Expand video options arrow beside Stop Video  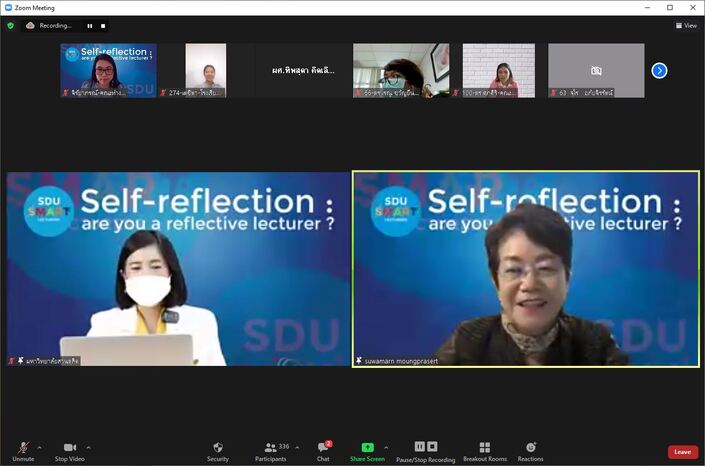[x=89, y=448]
